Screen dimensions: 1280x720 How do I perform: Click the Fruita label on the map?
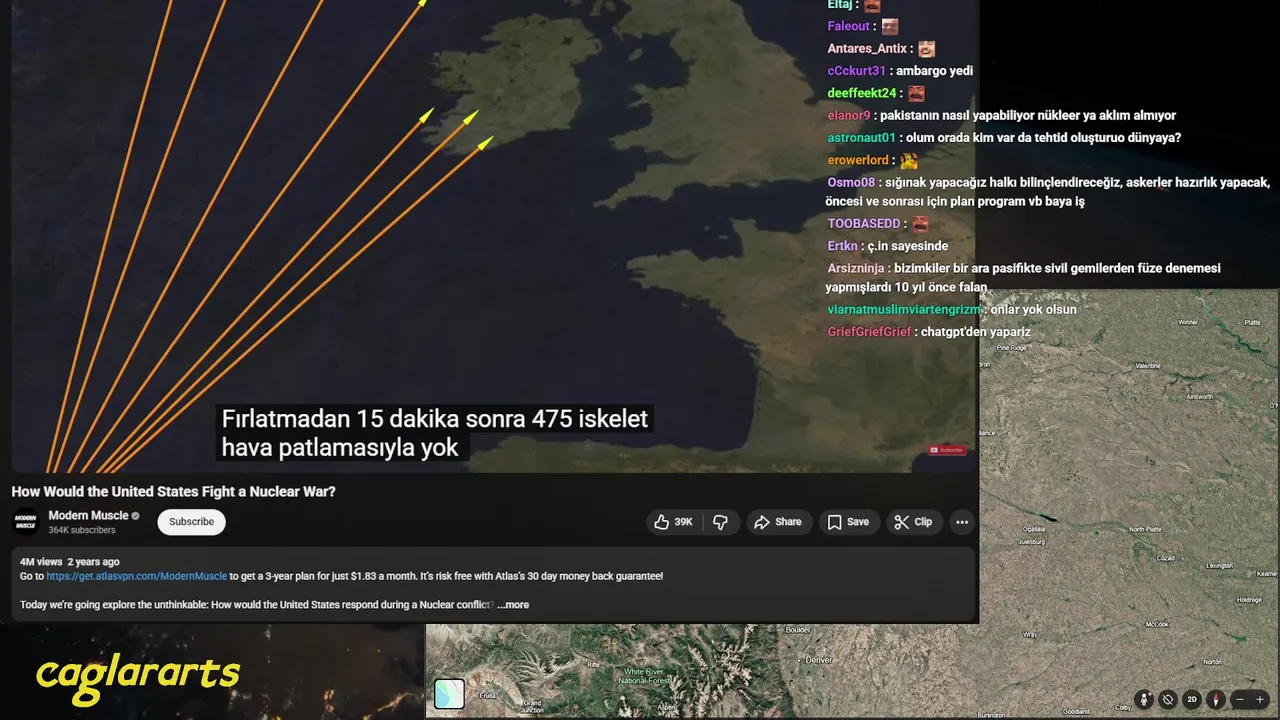(x=489, y=695)
